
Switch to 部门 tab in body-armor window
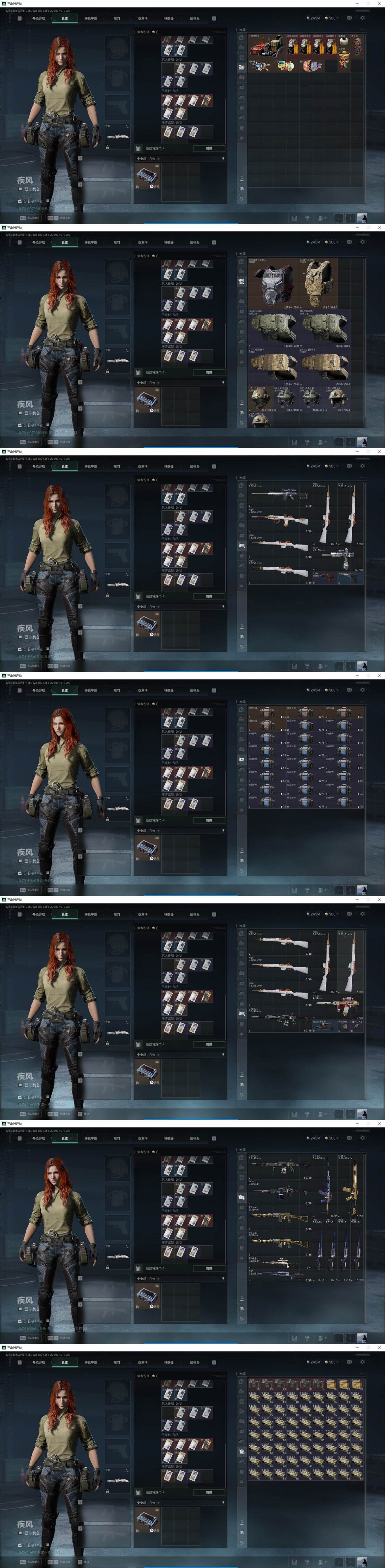[117, 242]
